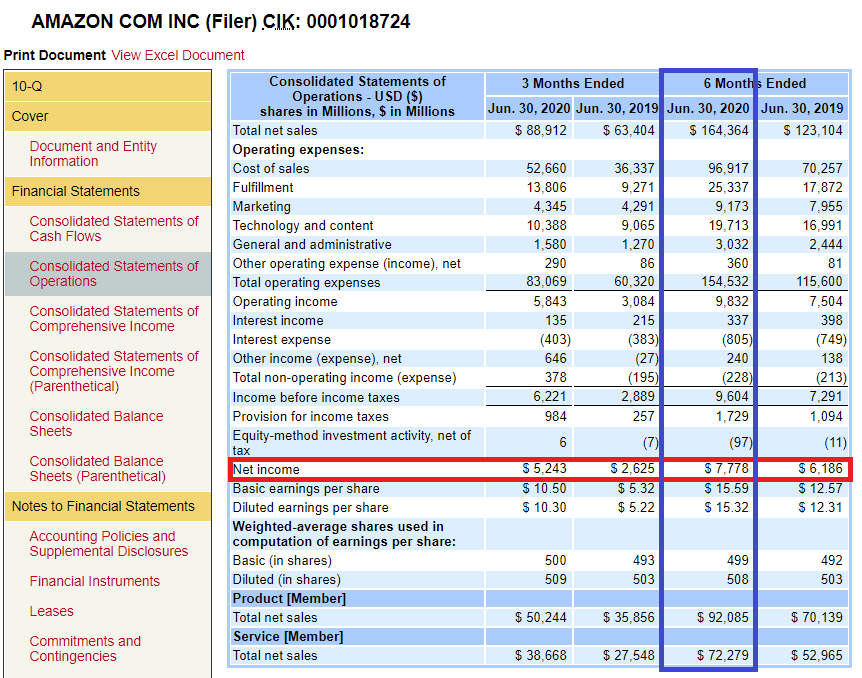Viewport: 862px width, 678px height.
Task: Click the Operating expenses: section label
Action: coord(298,150)
